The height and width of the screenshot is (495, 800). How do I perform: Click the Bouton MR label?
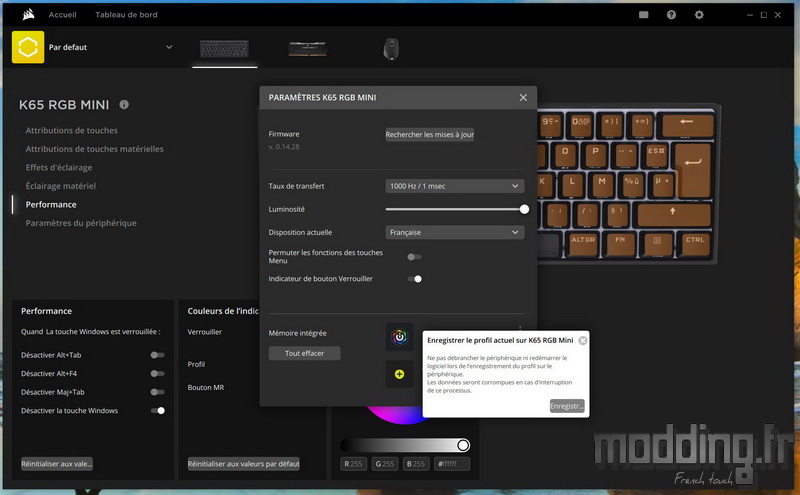[206, 387]
